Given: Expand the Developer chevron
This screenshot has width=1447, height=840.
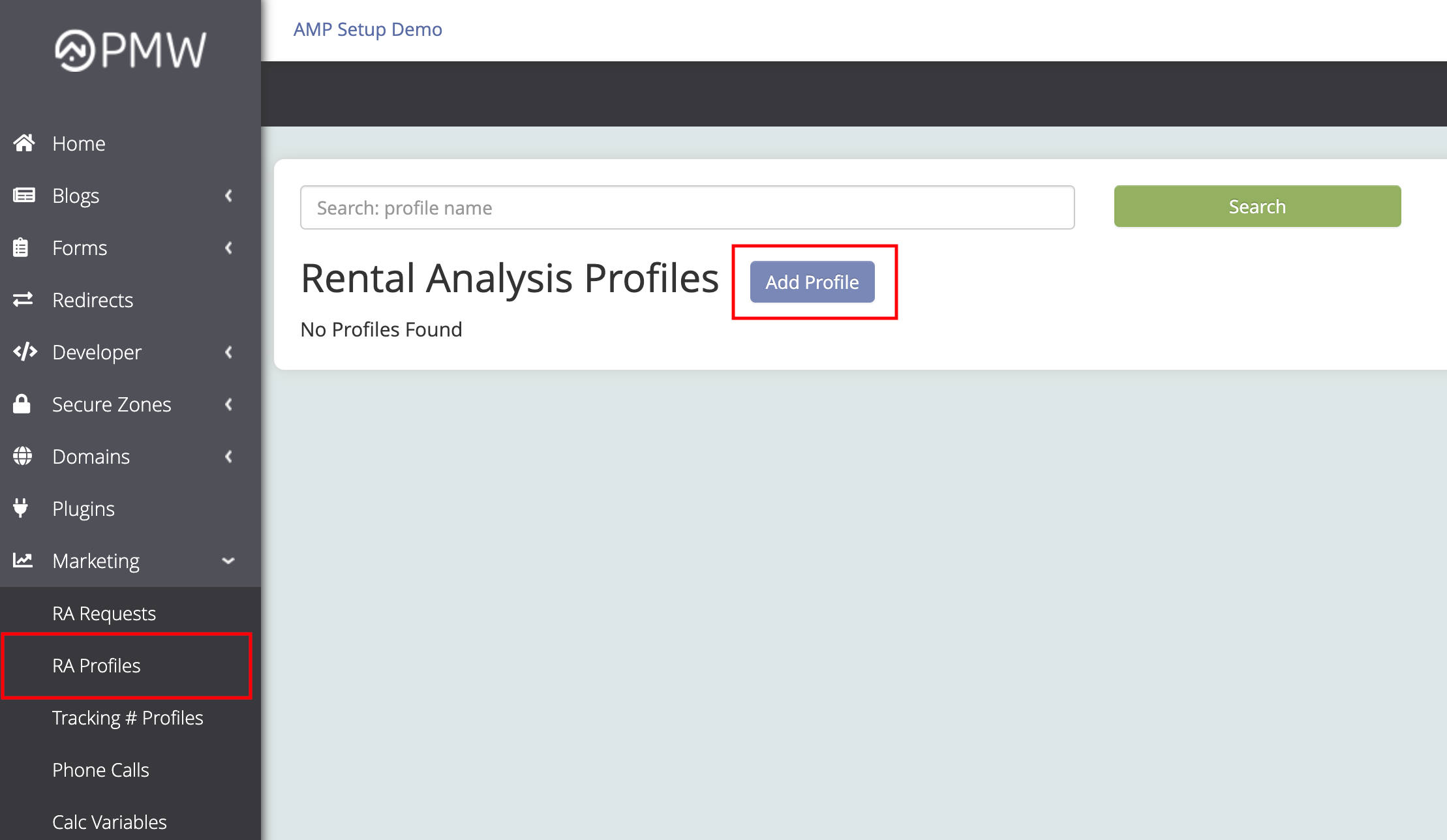Looking at the screenshot, I should click(228, 352).
